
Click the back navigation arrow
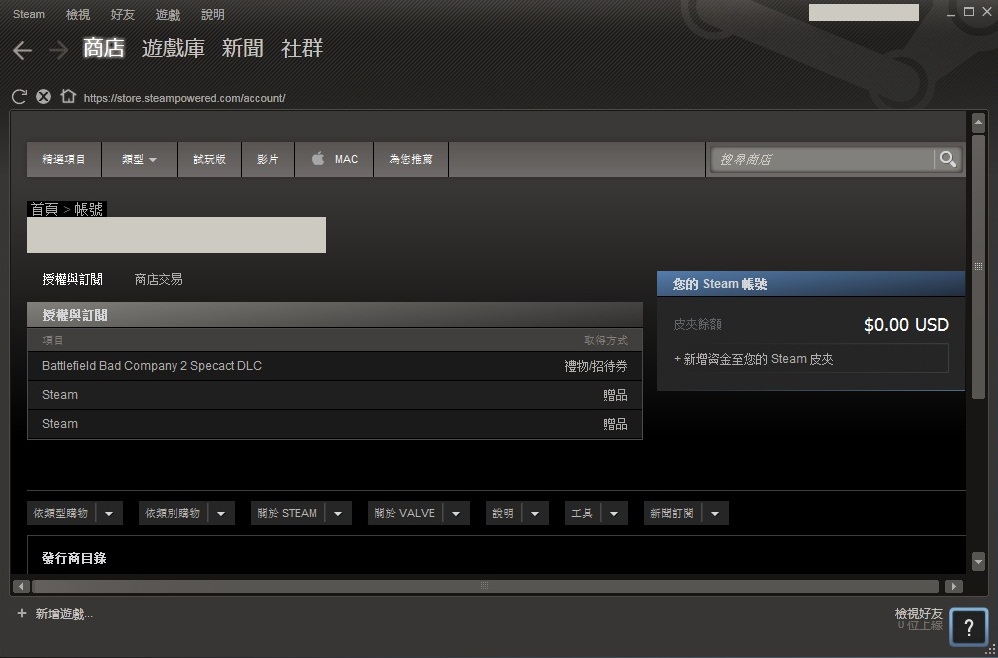coord(22,50)
